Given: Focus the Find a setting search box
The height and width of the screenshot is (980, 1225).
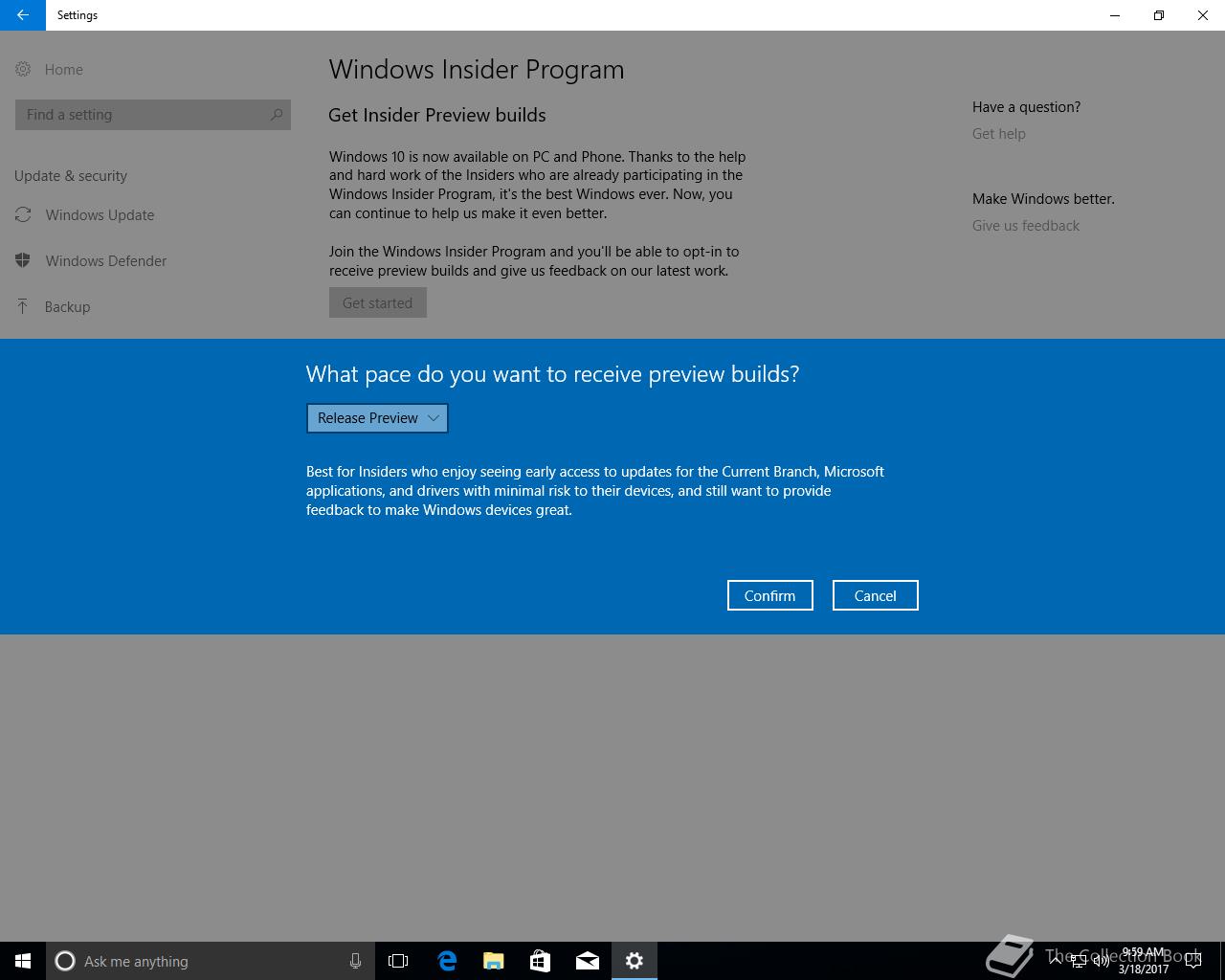Looking at the screenshot, I should [x=153, y=115].
